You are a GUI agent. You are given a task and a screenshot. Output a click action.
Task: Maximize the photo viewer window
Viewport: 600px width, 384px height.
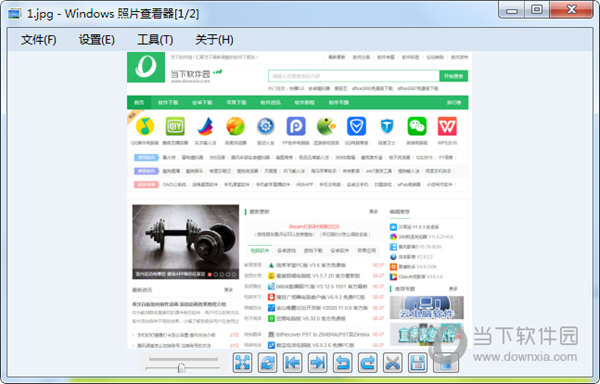pos(537,10)
